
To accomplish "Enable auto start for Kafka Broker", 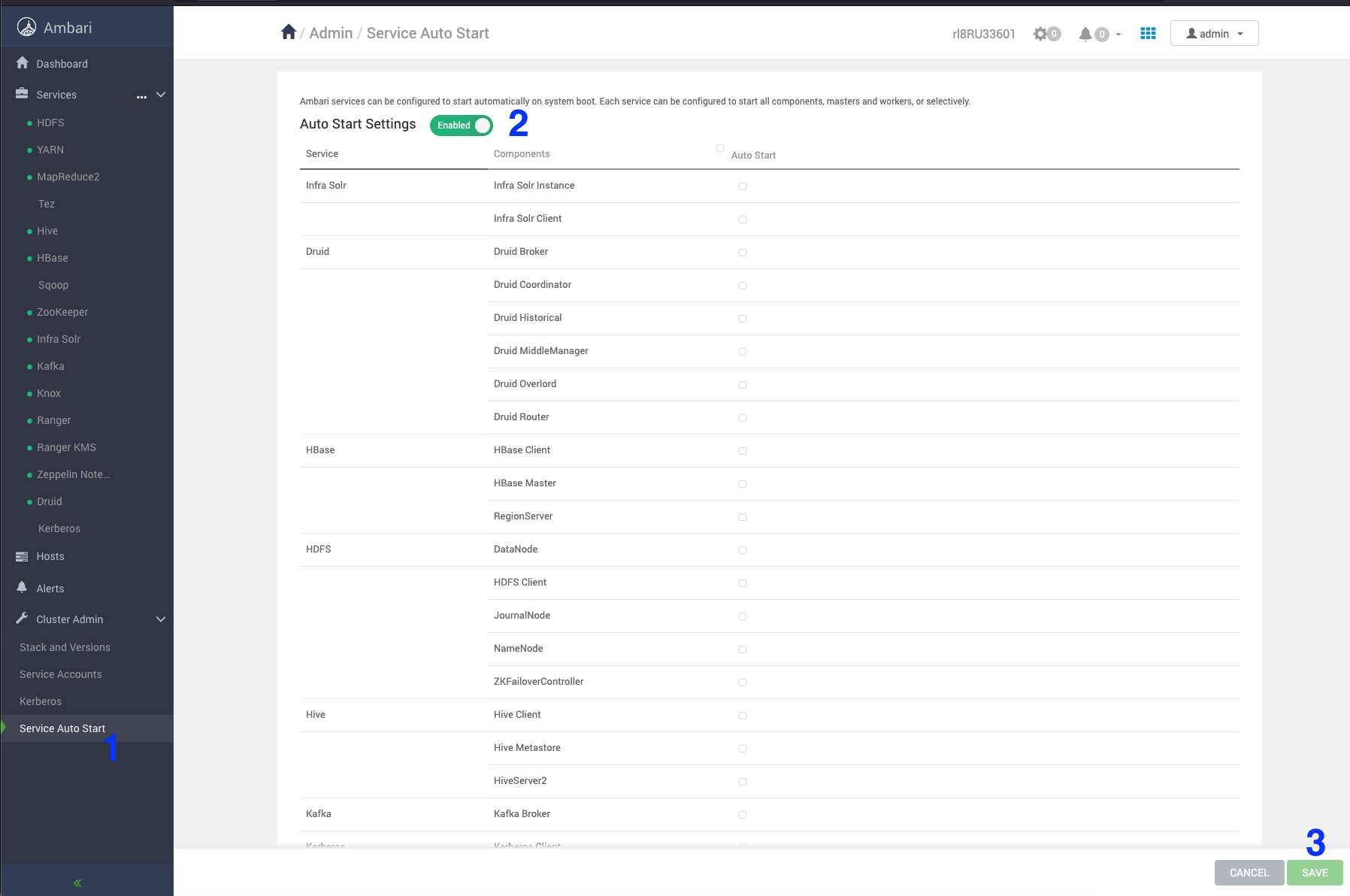I will [743, 815].
